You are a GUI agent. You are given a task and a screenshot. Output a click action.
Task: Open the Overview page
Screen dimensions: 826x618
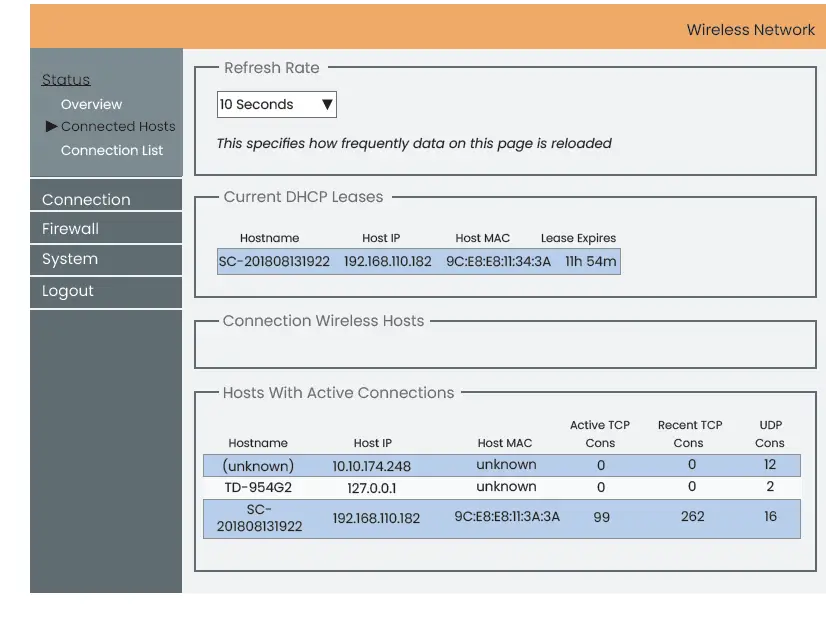click(91, 105)
